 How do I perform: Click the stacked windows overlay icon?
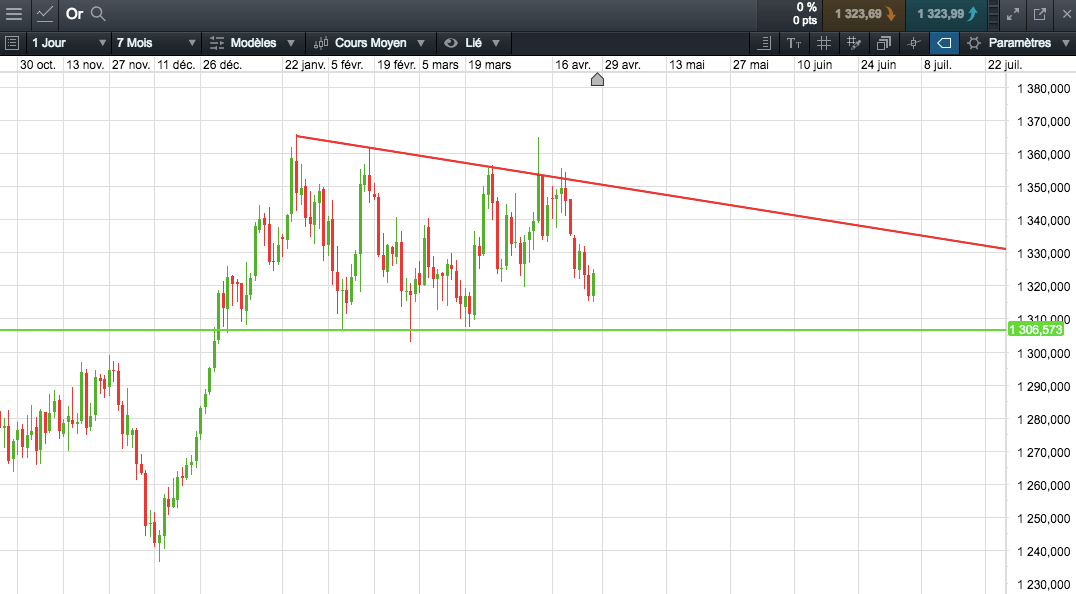884,43
